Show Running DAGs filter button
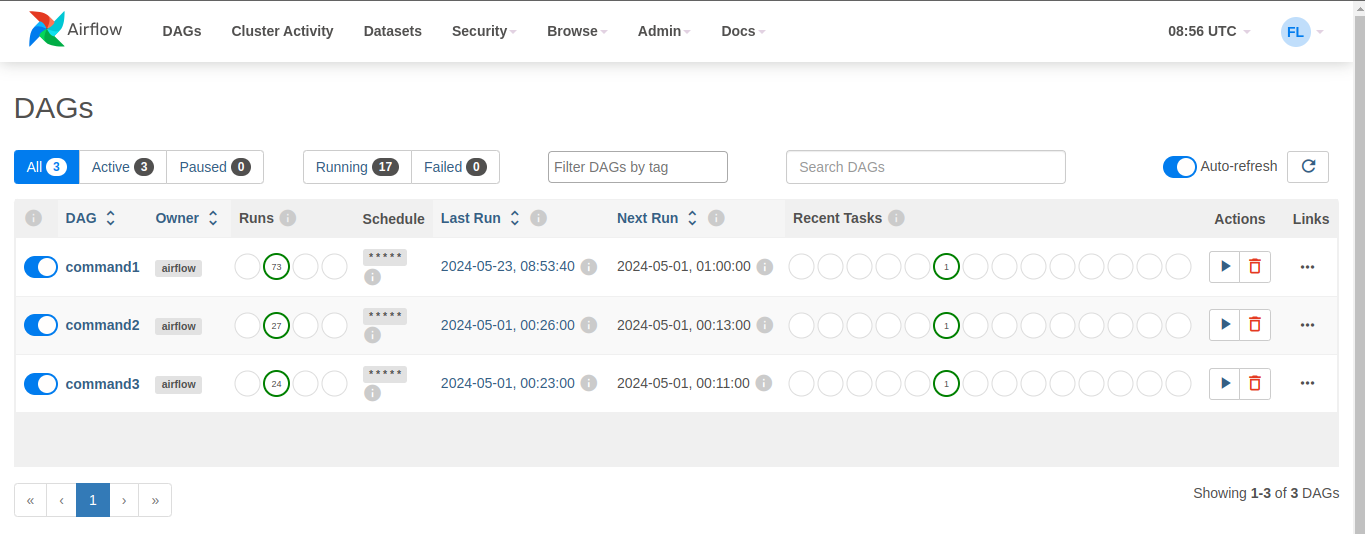This screenshot has height=534, width=1365. coord(357,167)
